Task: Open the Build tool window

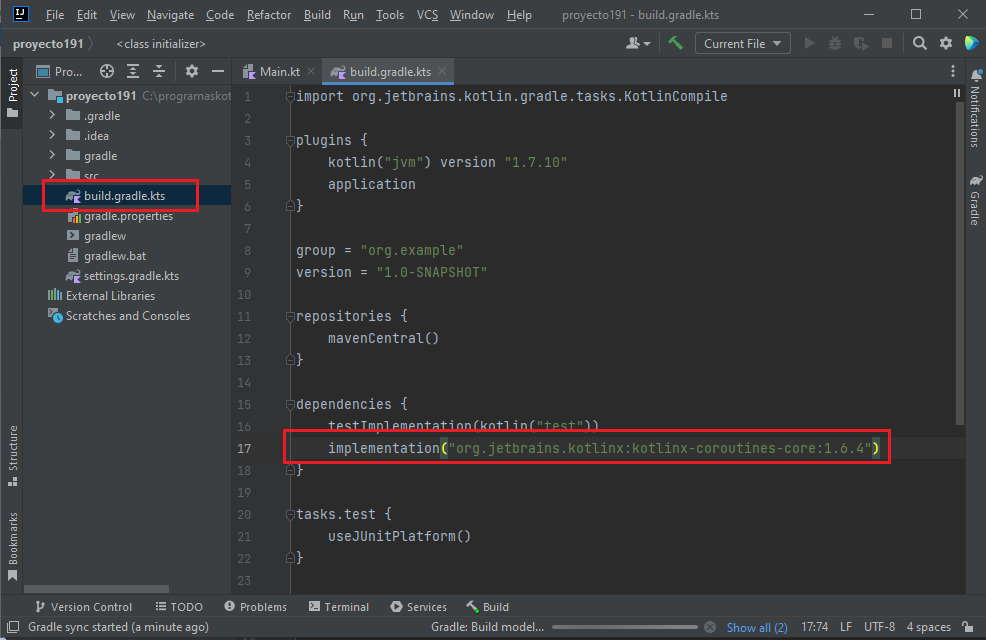Action: 487,607
